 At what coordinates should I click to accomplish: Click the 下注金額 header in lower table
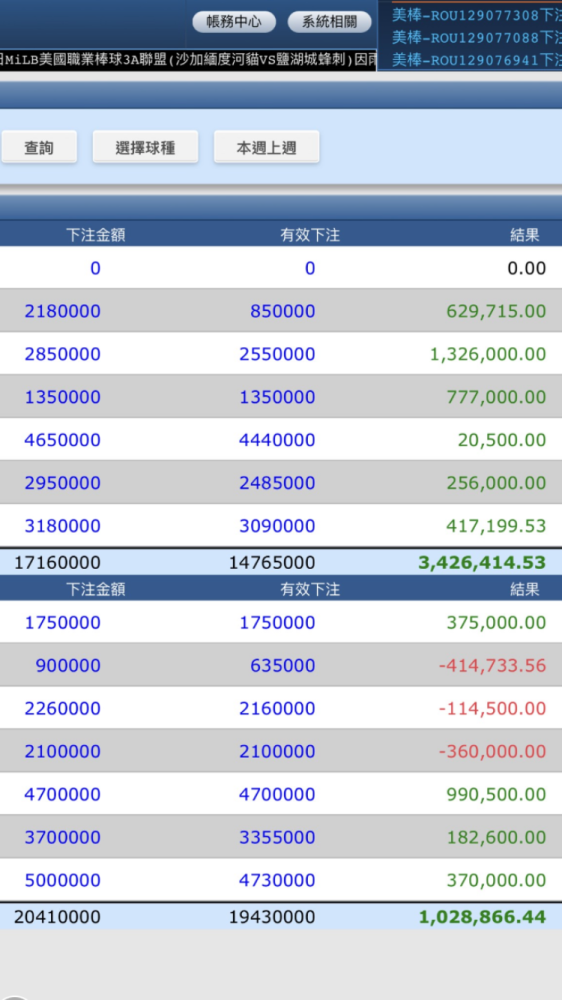[x=96, y=589]
